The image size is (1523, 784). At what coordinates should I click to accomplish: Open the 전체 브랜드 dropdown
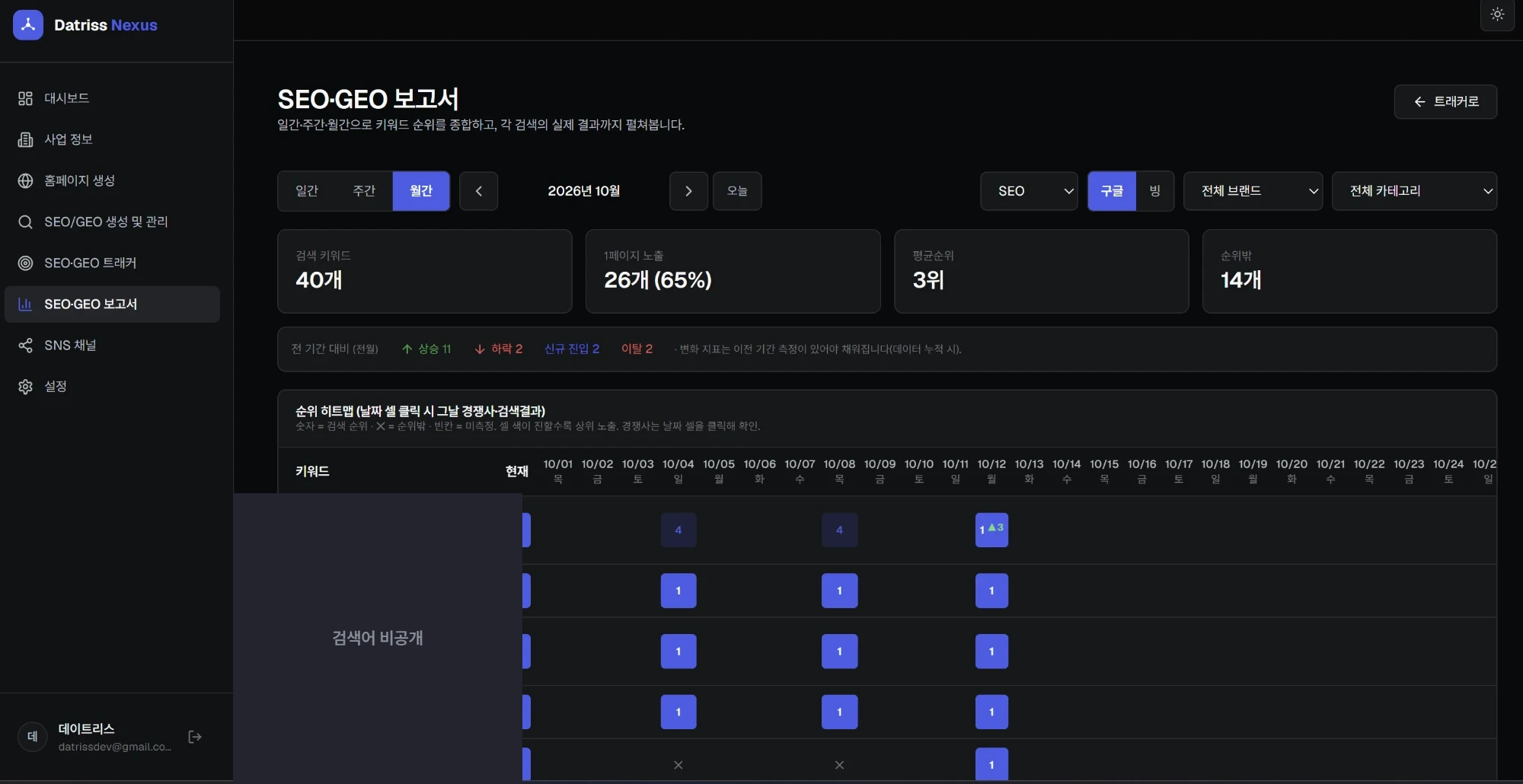click(x=1253, y=191)
